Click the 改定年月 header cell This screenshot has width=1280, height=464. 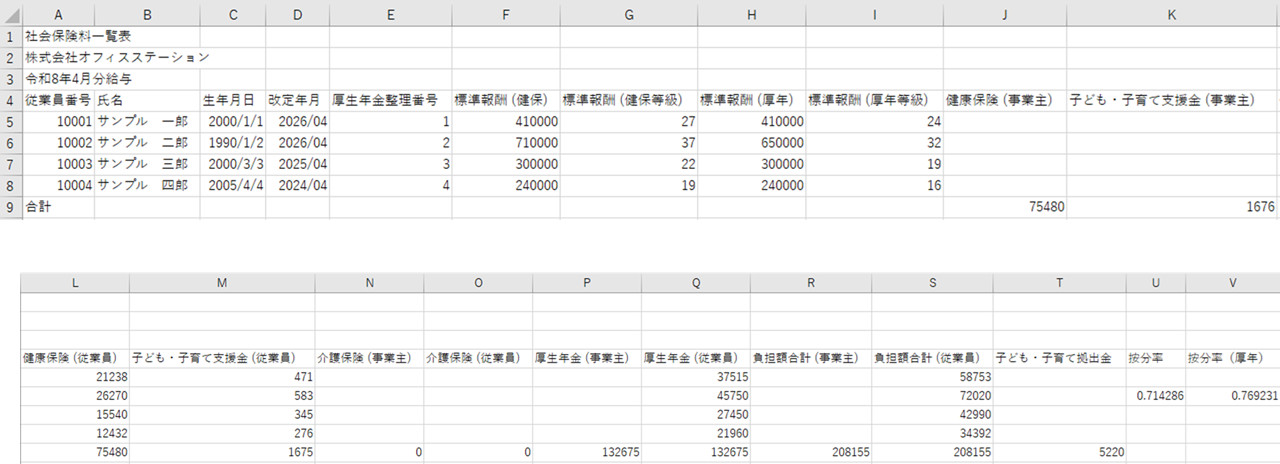[297, 100]
